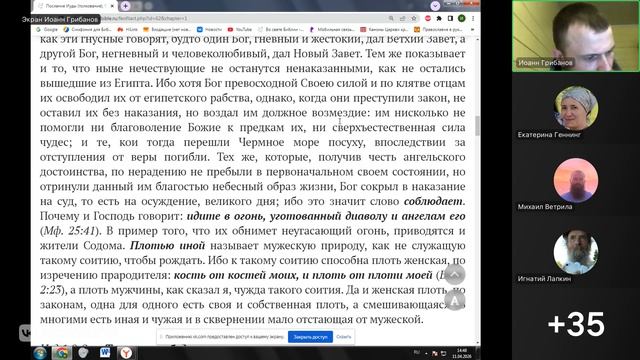
Task: Open the tab search dropdown in Chrome
Action: tap(435, 6)
